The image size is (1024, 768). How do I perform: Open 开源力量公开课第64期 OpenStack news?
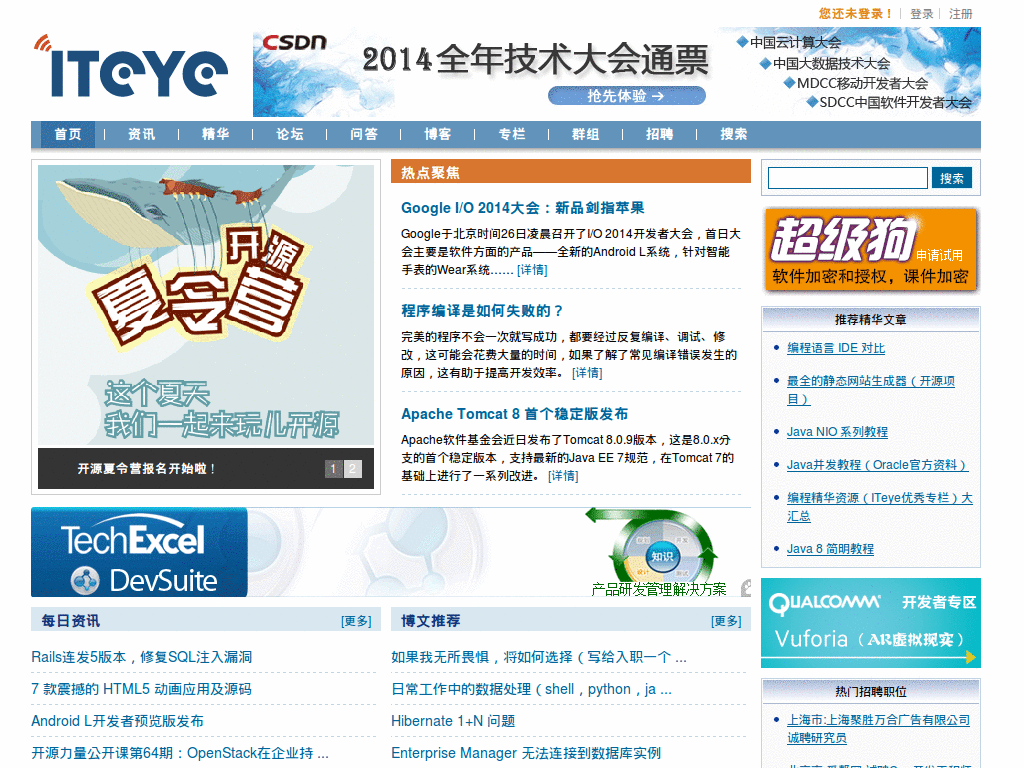tap(180, 753)
